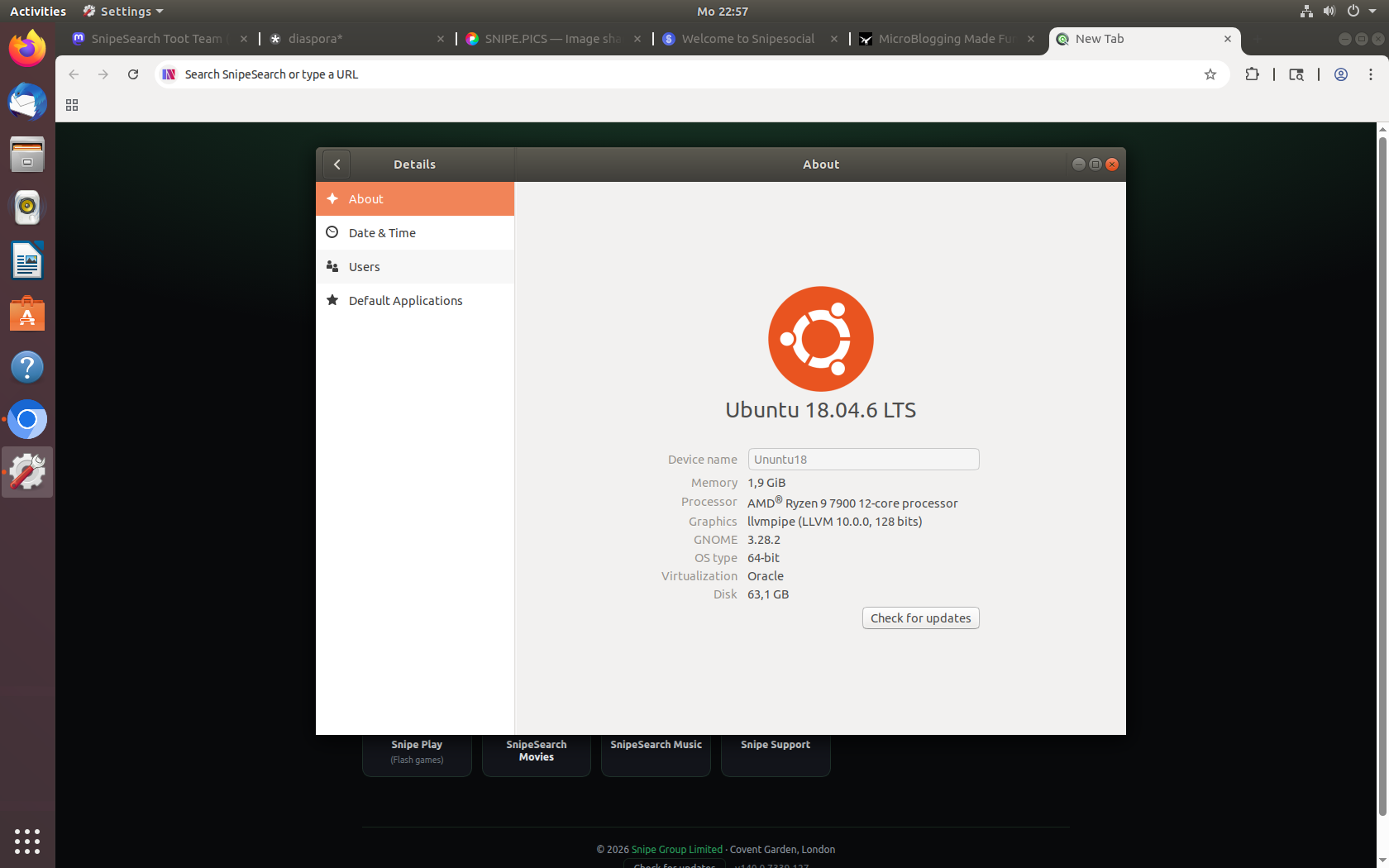Screen dimensions: 1389x868
Task: Click the Ubuntu 18.04.6 LTS title
Action: (821, 411)
